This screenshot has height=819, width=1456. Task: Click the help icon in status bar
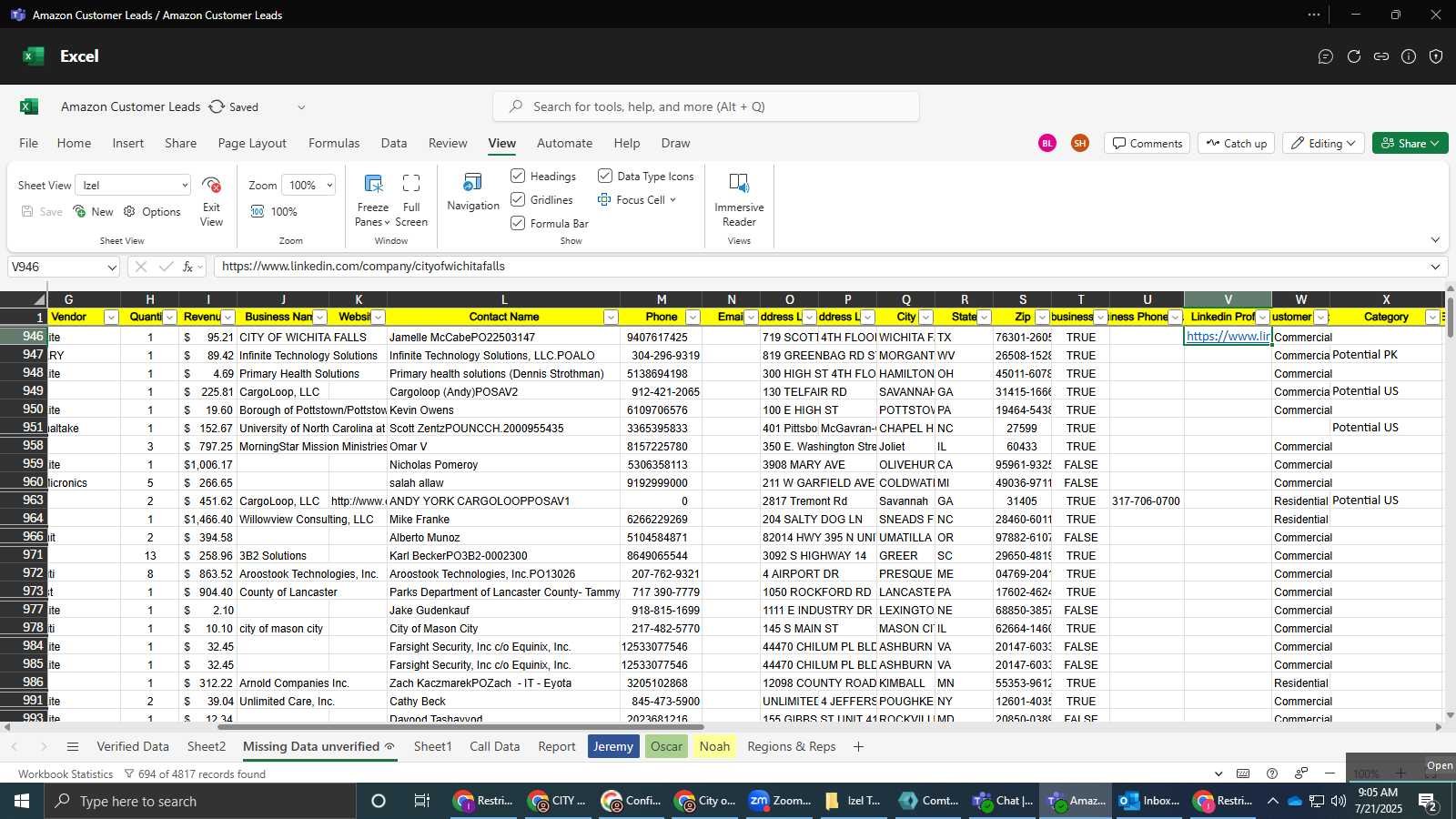(1272, 773)
